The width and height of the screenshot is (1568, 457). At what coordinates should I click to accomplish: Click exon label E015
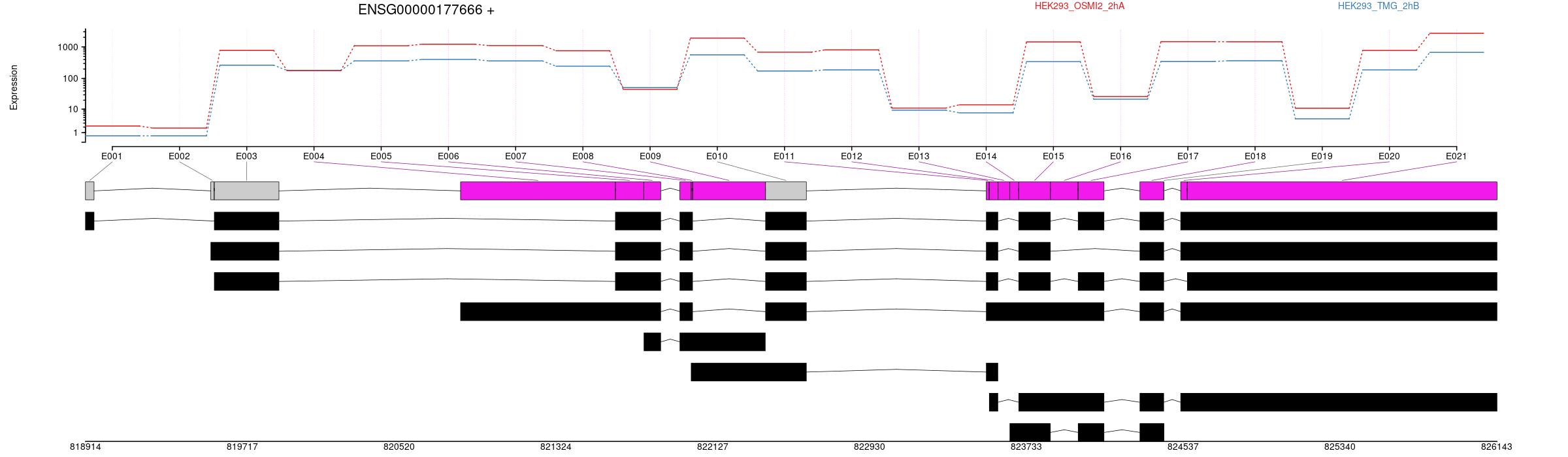click(x=1053, y=156)
